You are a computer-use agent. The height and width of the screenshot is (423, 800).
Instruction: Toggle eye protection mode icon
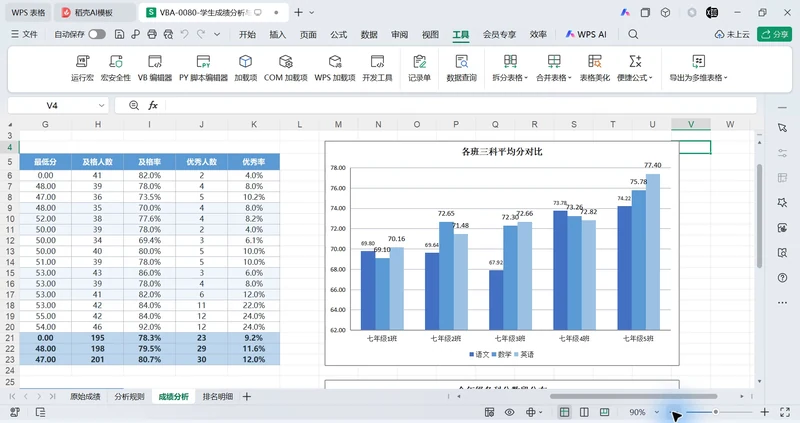[509, 412]
